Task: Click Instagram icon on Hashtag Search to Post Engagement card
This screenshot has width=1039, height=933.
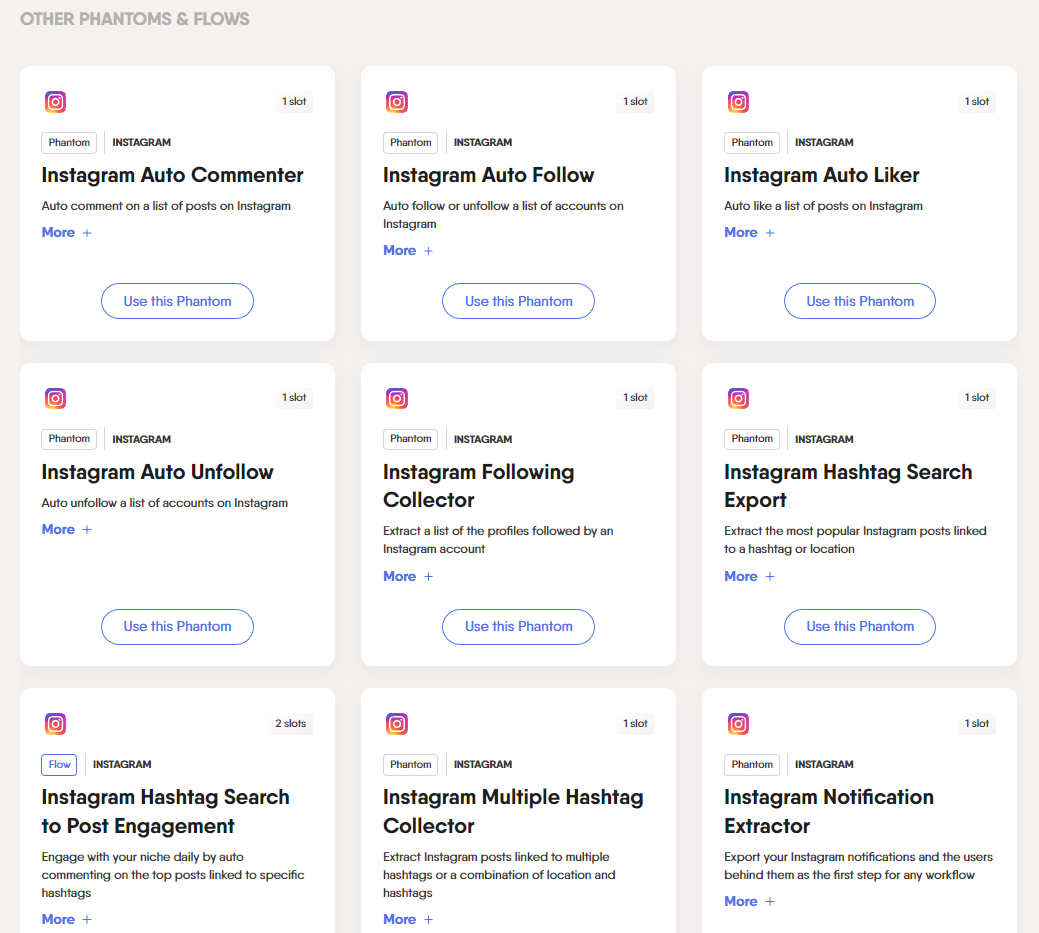Action: click(x=56, y=724)
